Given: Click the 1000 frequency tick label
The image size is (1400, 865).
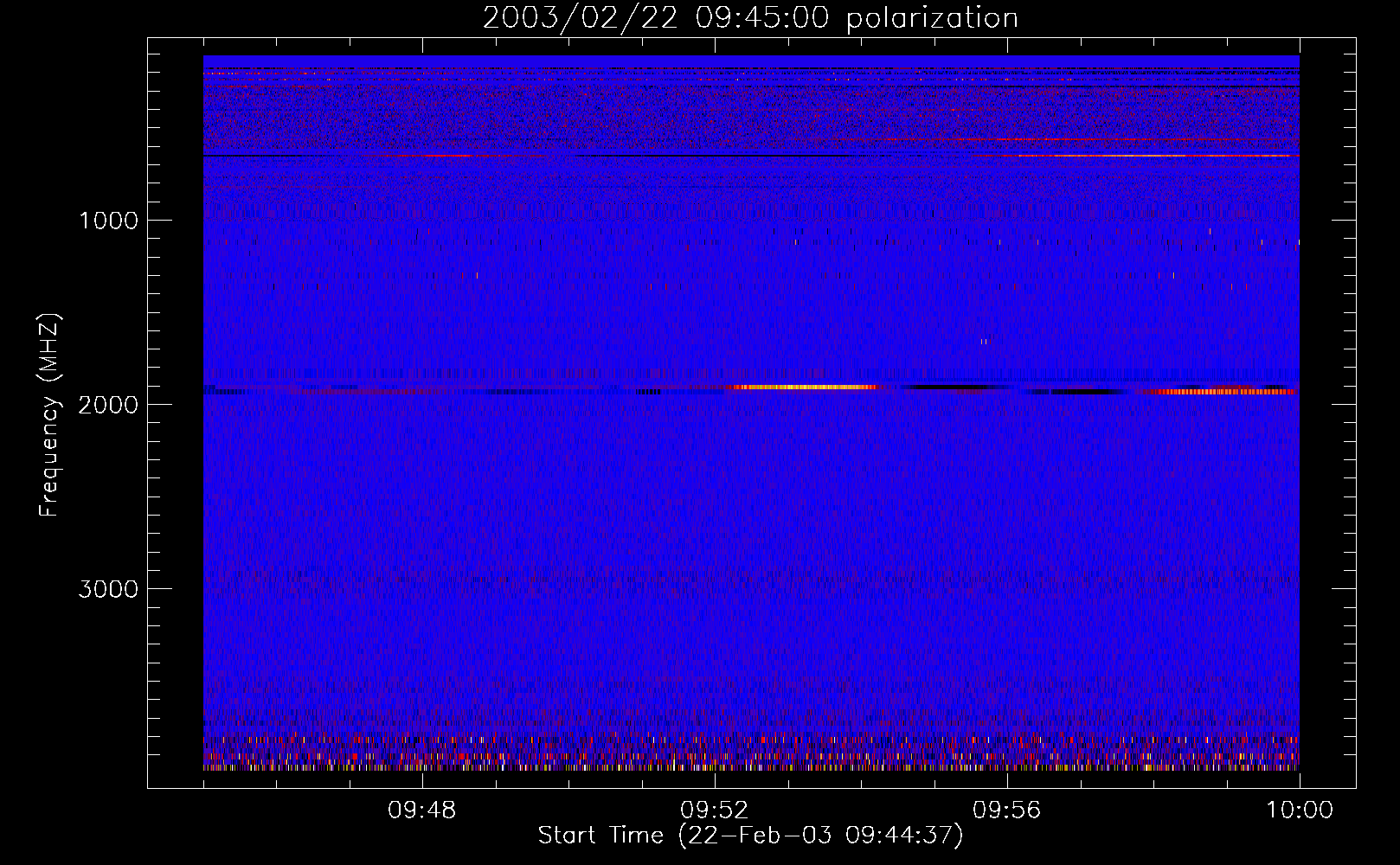Looking at the screenshot, I should click(x=108, y=221).
